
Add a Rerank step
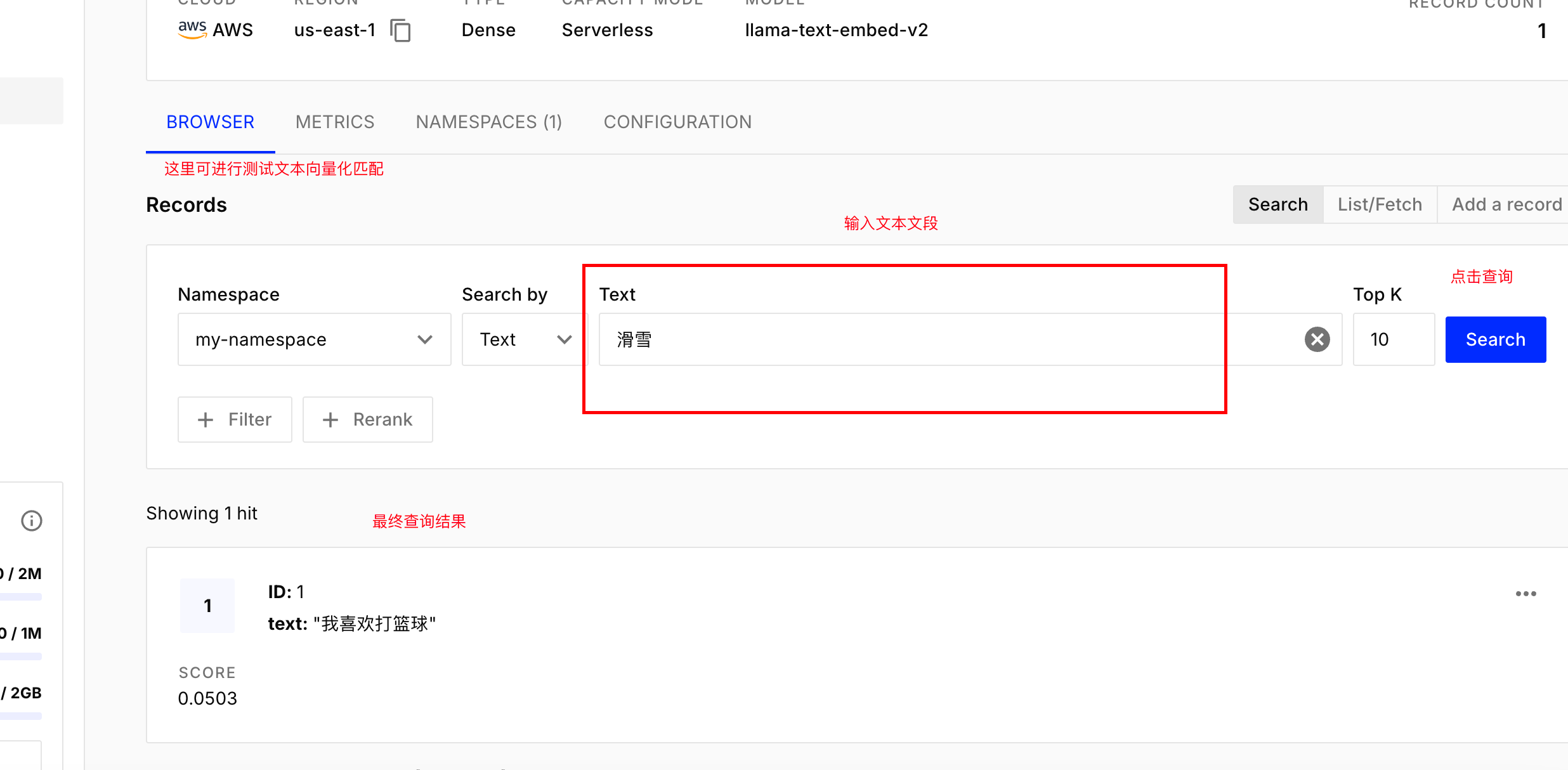point(368,419)
